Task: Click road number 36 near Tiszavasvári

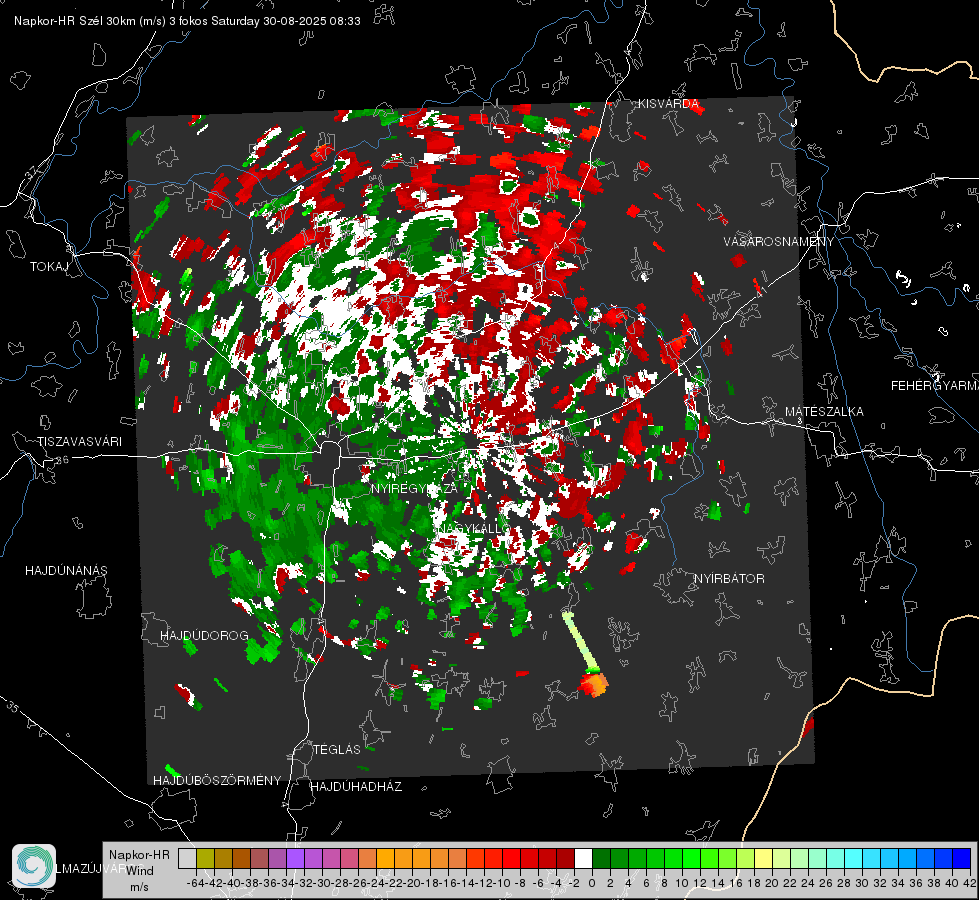Action: [62, 460]
